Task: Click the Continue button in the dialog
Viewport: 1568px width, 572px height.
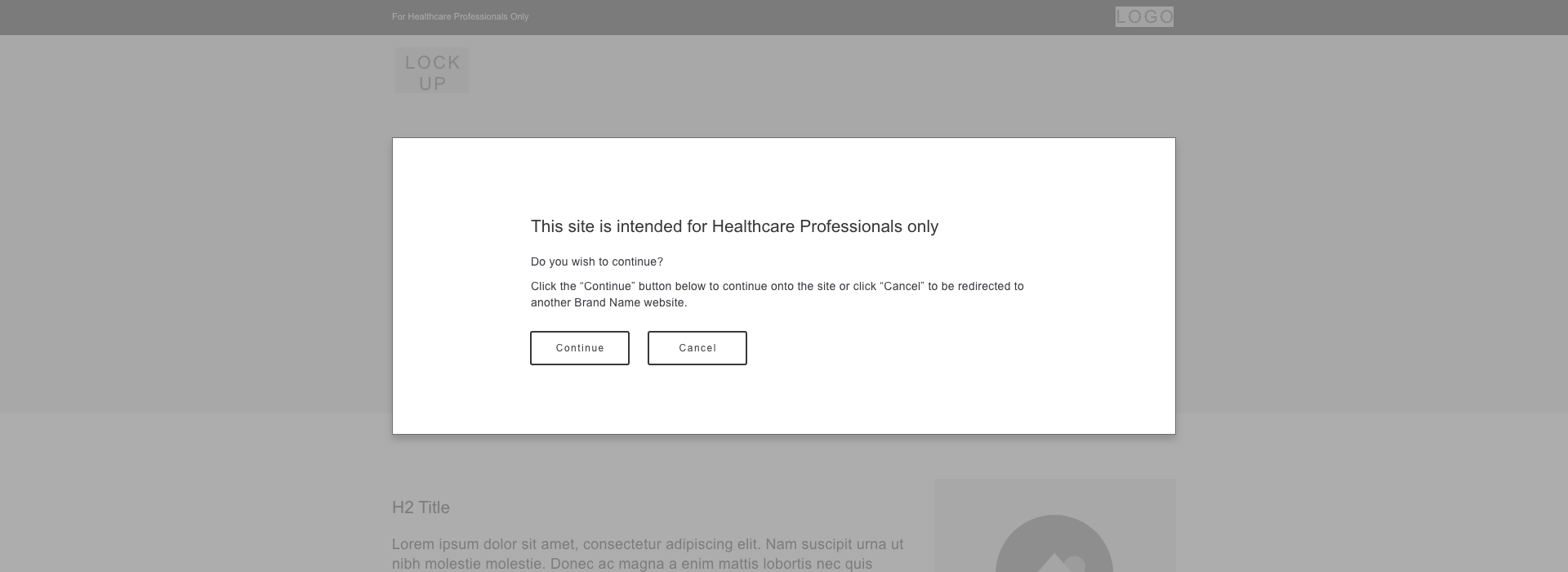Action: (580, 348)
